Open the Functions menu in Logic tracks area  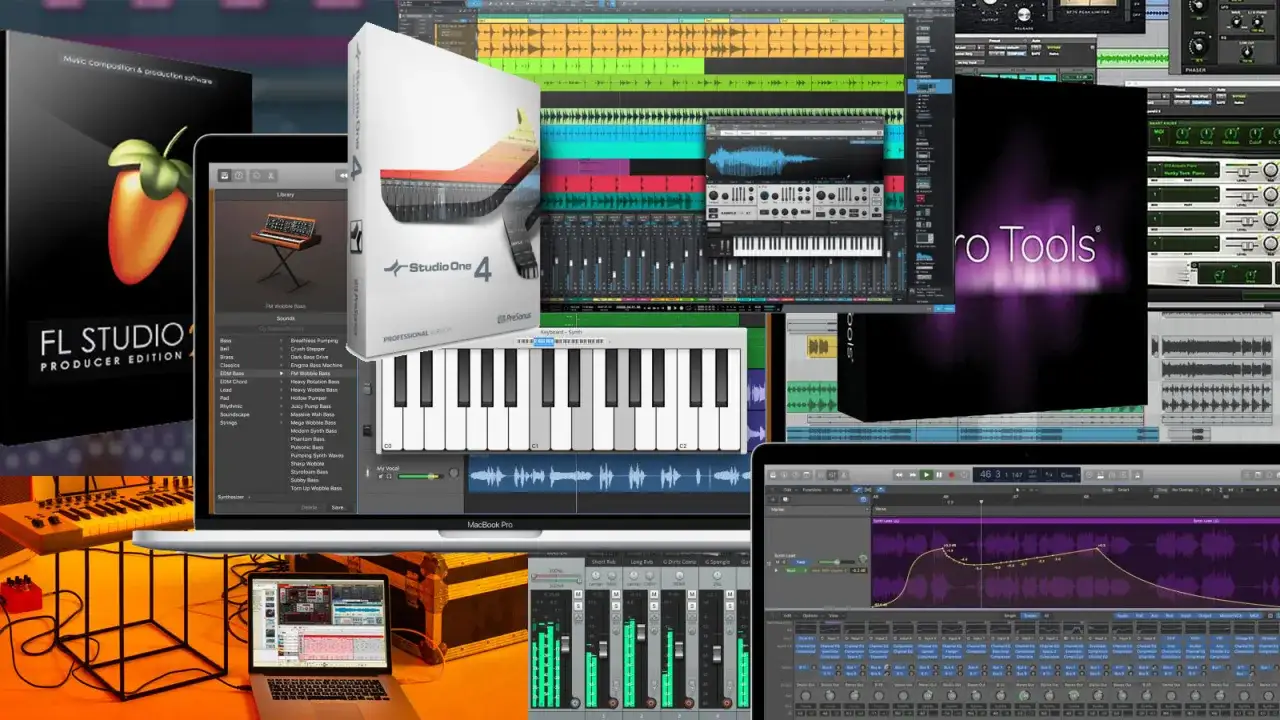(812, 490)
